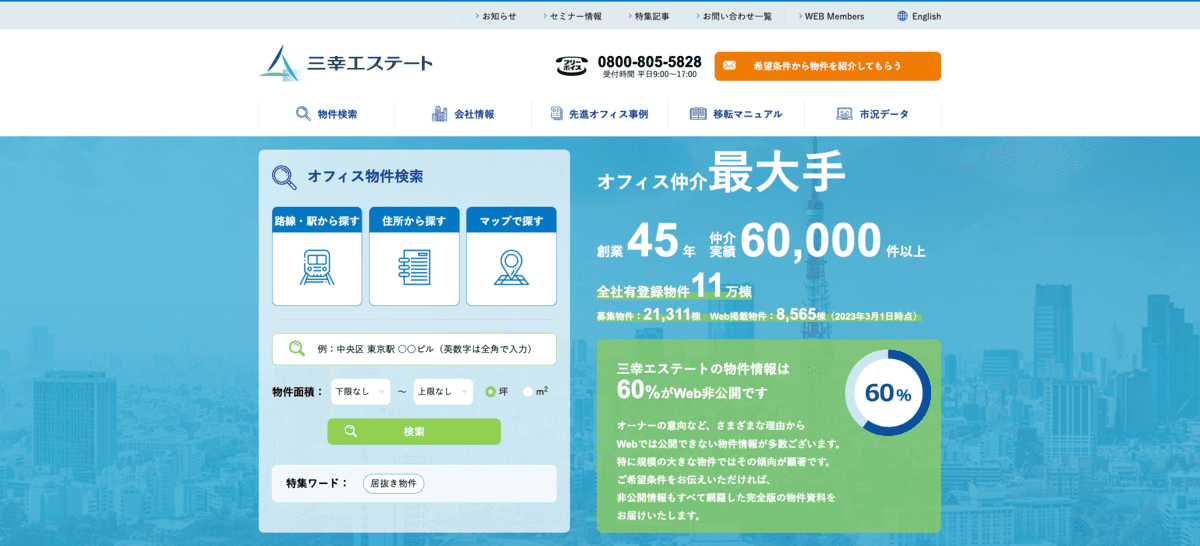Click the 特集ワード： label

point(317,483)
